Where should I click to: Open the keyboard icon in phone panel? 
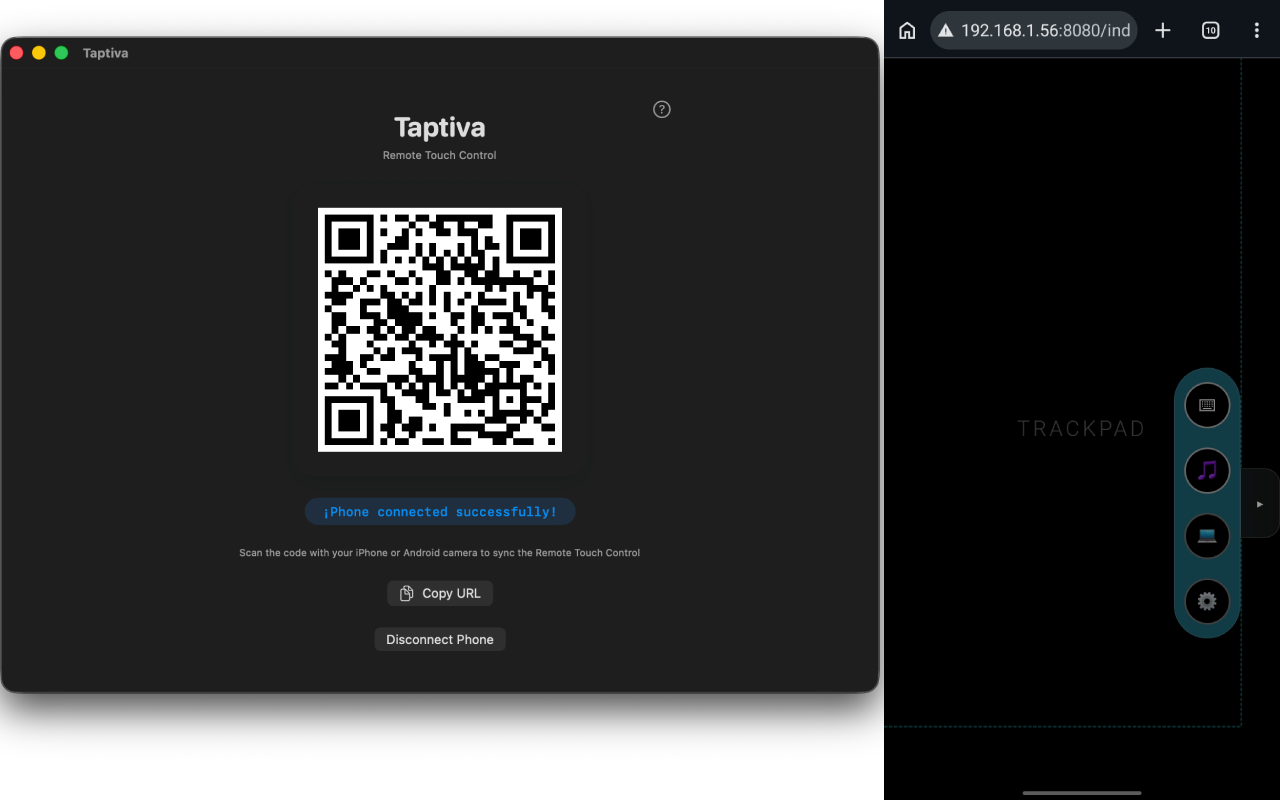click(1207, 405)
